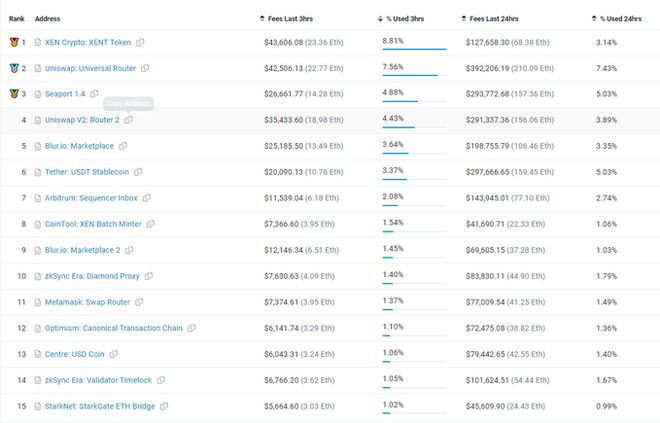Click contract icon before Arbitrum: Sequencer Inbox
The height and width of the screenshot is (423, 660).
pos(37,198)
